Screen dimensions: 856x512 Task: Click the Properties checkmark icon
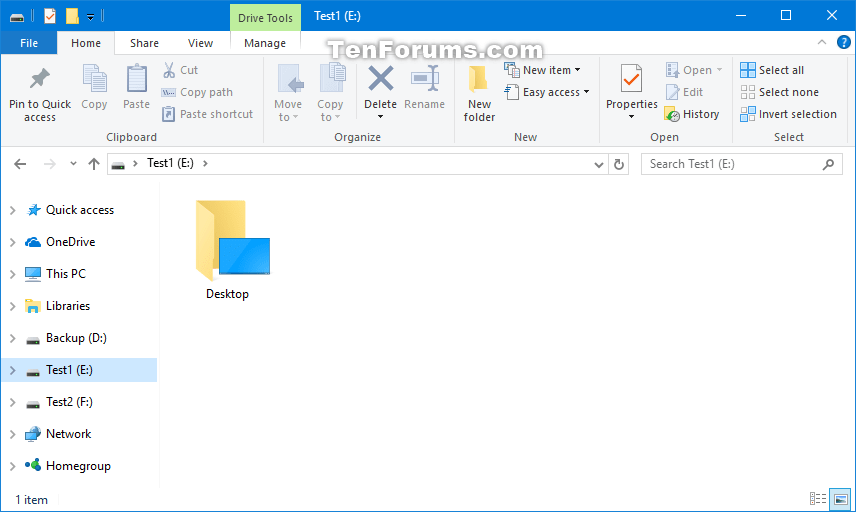coord(632,79)
